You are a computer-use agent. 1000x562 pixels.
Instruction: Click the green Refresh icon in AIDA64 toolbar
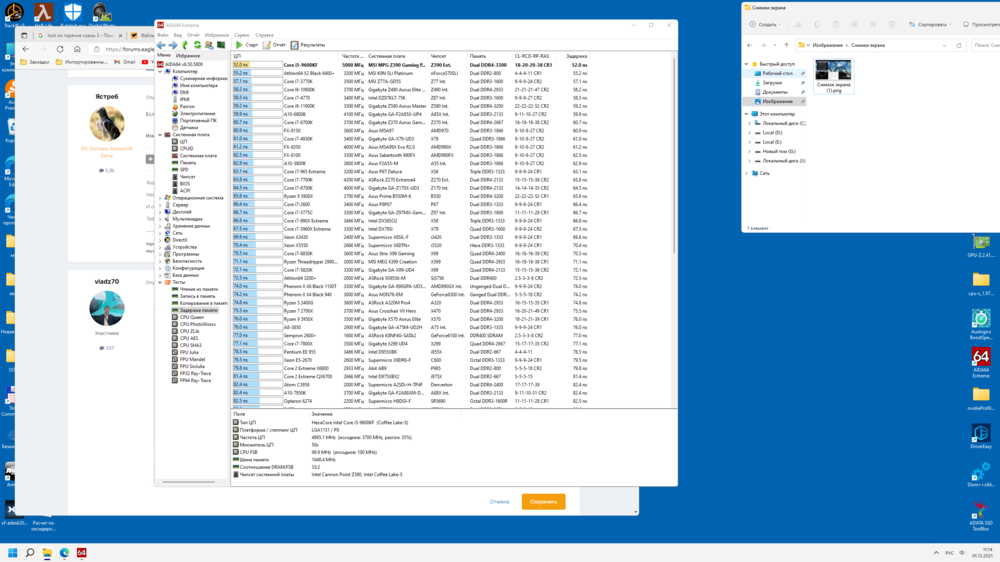pos(197,45)
